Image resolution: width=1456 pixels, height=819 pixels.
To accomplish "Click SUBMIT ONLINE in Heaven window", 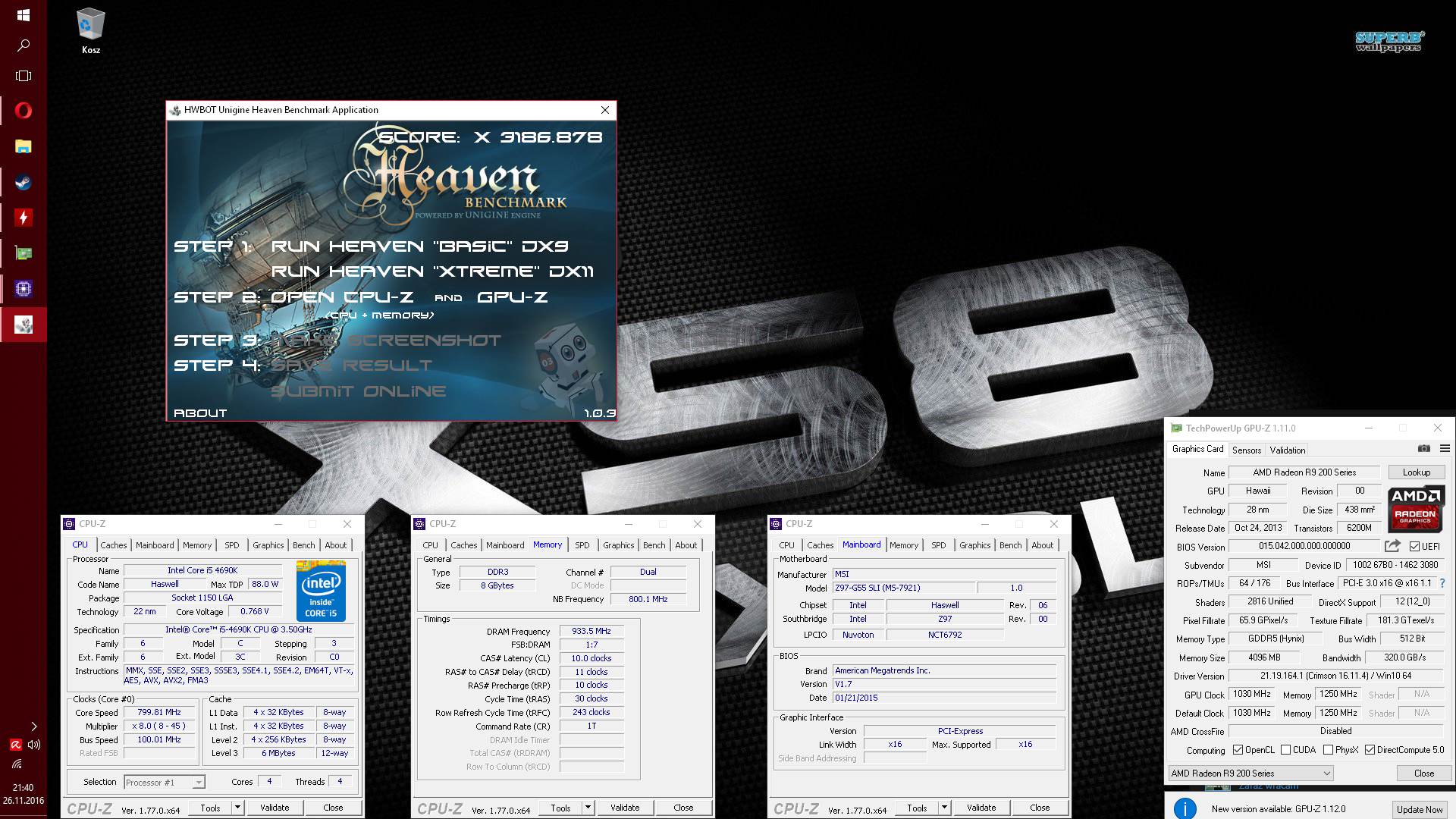I will [x=359, y=391].
